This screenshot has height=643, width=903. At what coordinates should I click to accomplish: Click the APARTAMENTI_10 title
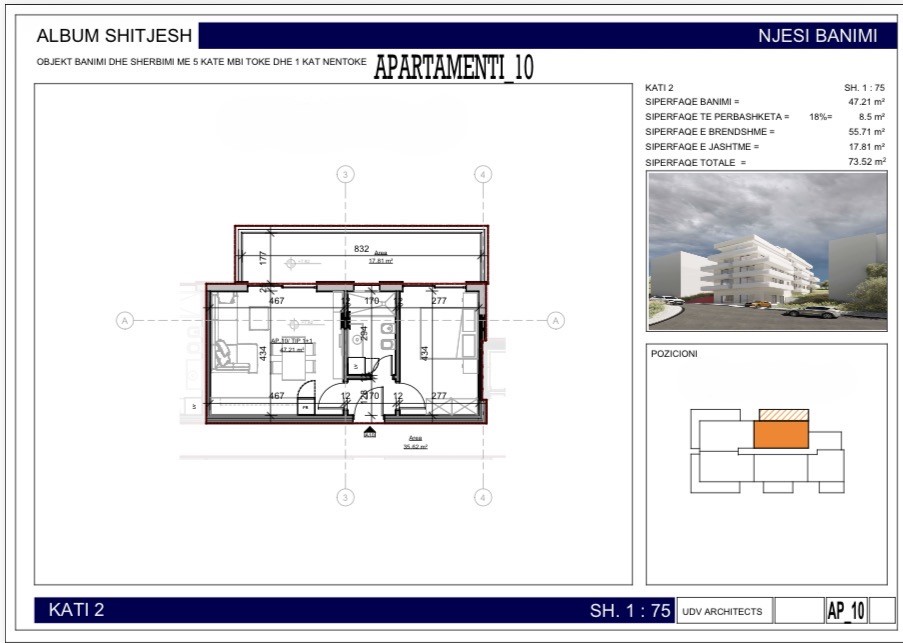coord(454,67)
